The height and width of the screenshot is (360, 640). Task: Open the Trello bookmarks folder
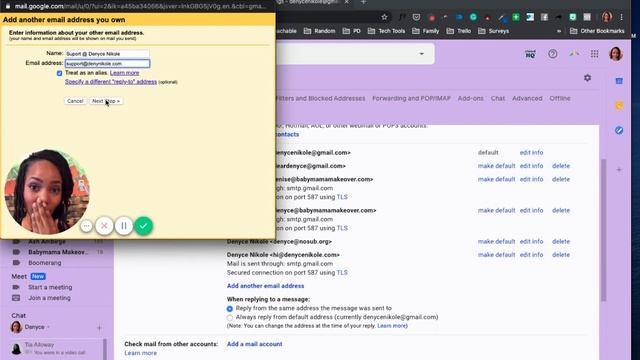tap(459, 31)
